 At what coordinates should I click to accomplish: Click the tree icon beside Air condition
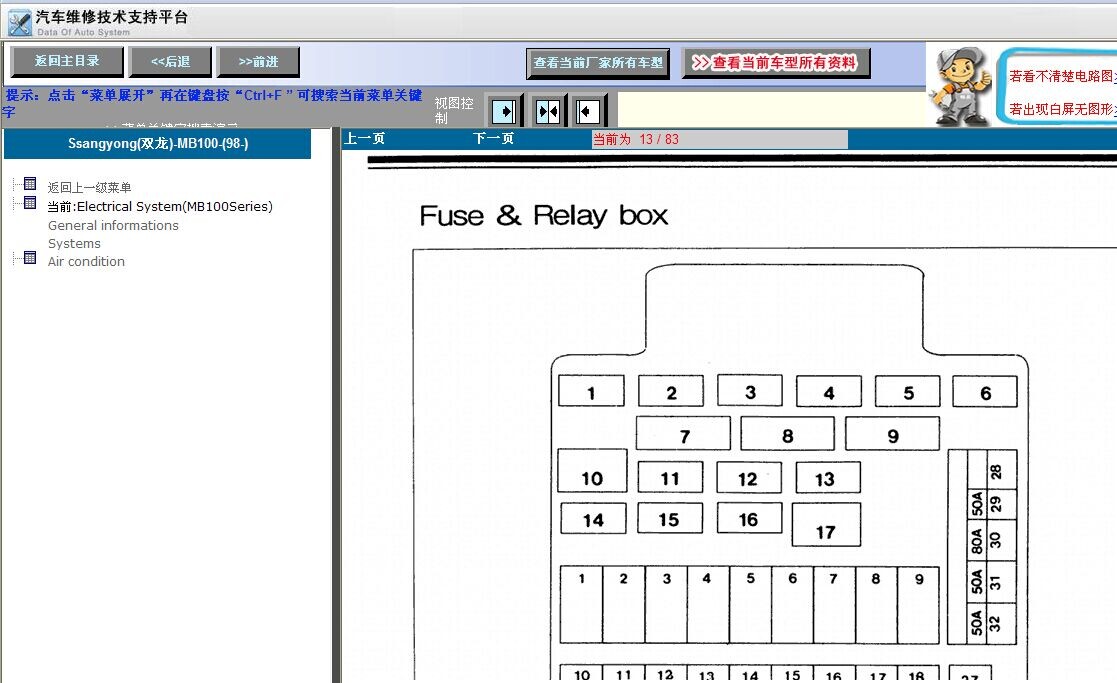tap(30, 258)
